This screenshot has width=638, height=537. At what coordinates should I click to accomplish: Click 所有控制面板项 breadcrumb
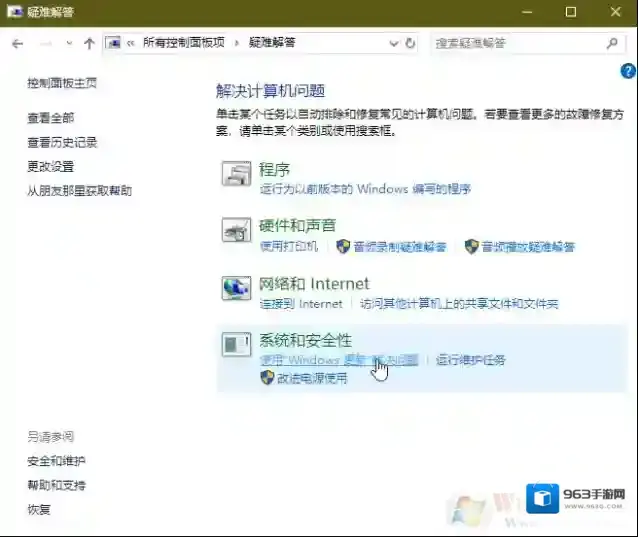coord(184,42)
